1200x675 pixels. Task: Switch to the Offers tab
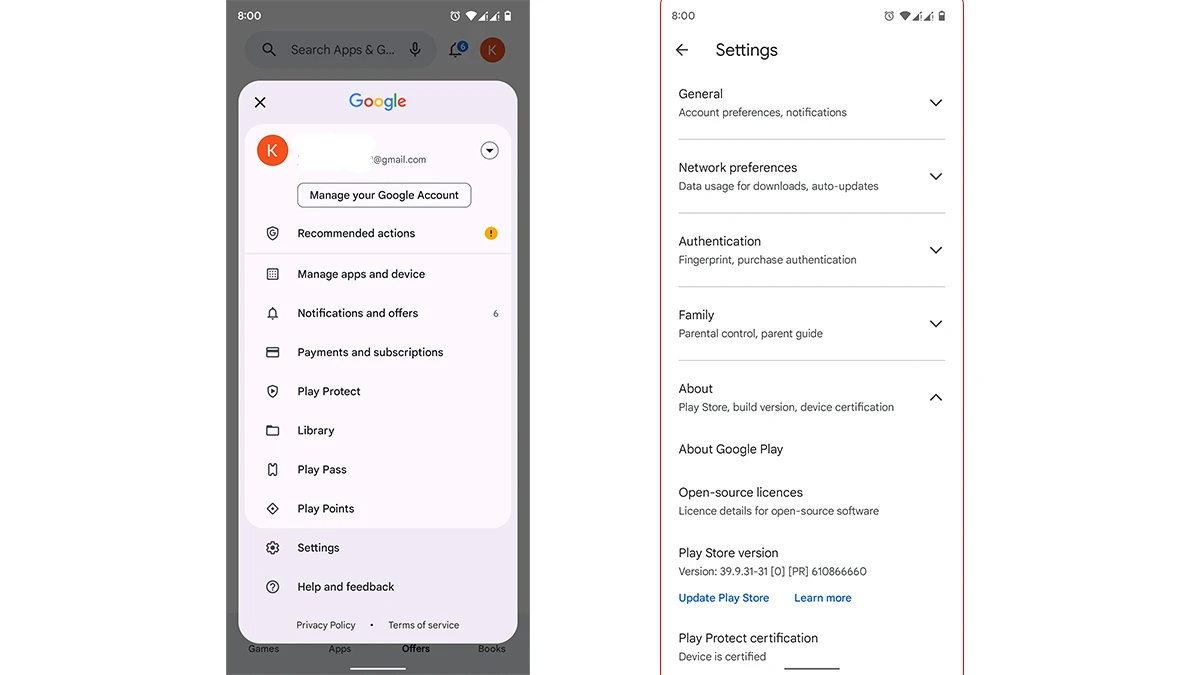point(416,649)
